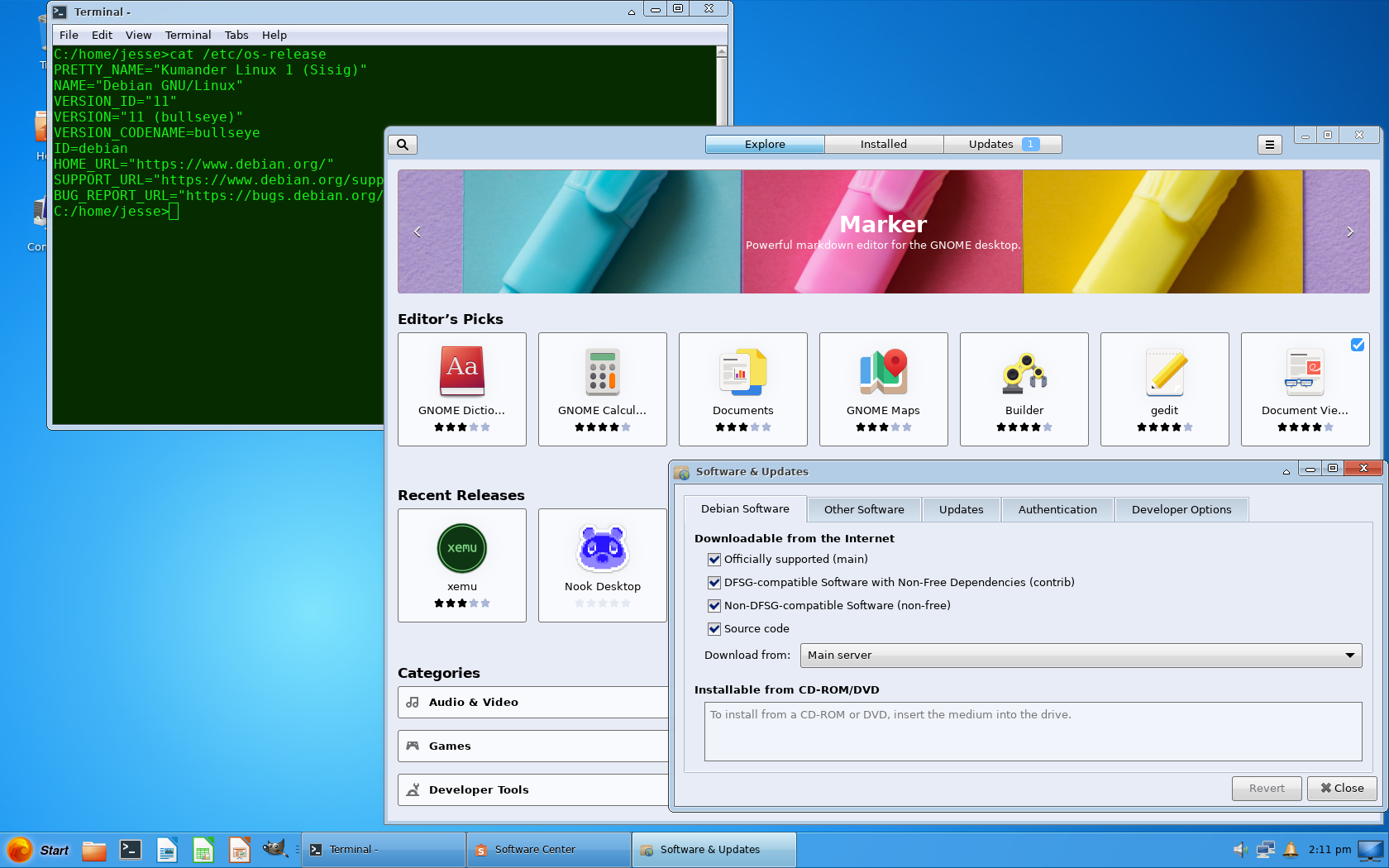Click the search icon in Software Center
The image size is (1389, 868).
[x=403, y=145]
